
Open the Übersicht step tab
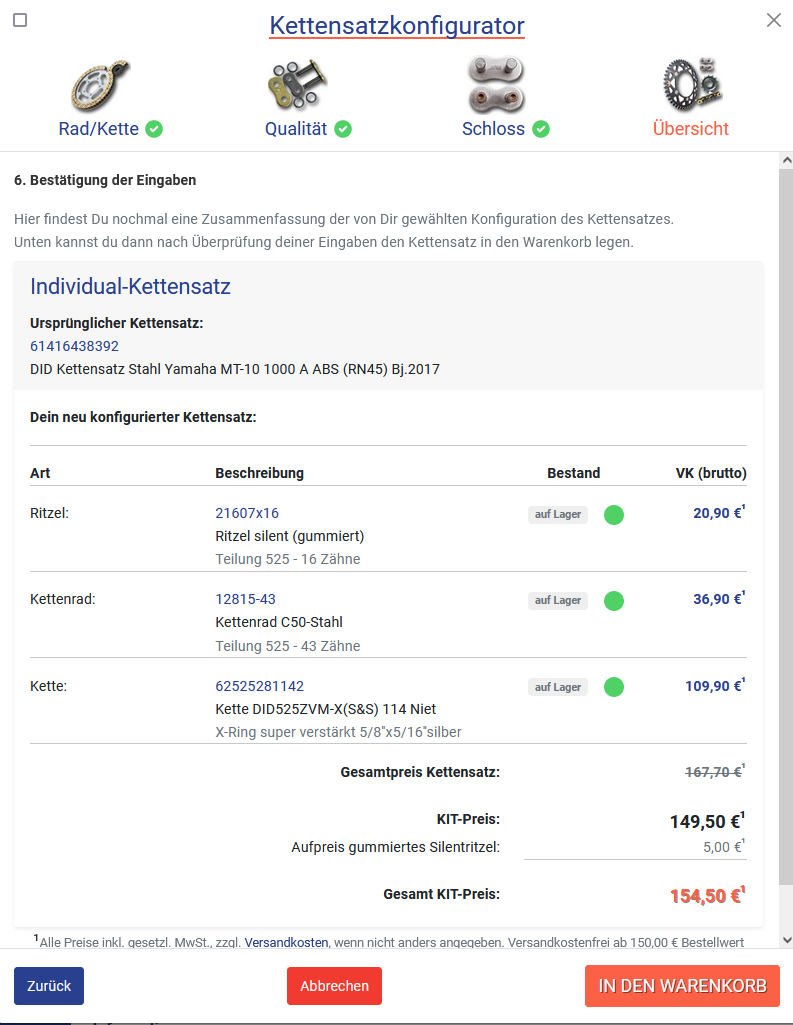[x=690, y=129]
